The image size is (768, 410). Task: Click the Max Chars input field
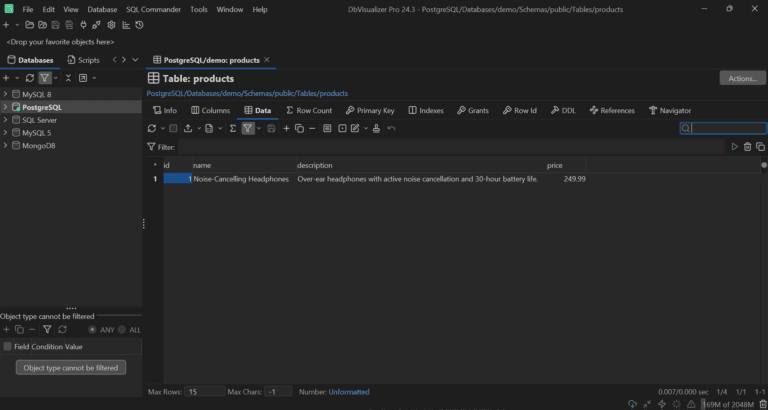click(278, 392)
